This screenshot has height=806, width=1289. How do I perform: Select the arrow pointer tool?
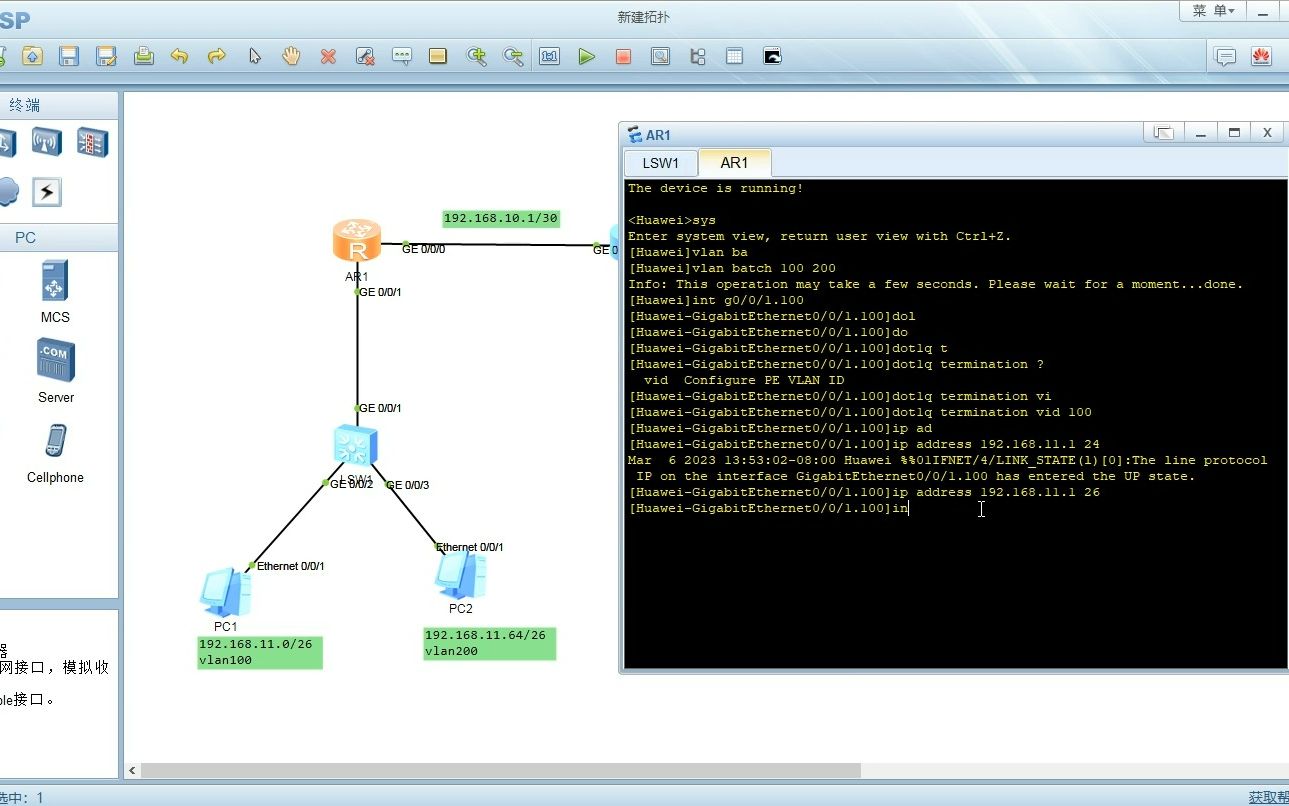coord(254,56)
